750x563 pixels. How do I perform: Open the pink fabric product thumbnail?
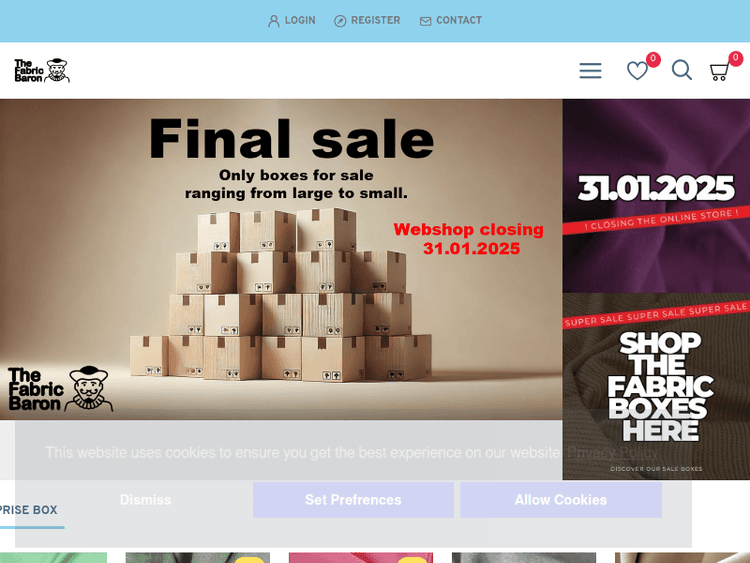(361, 558)
